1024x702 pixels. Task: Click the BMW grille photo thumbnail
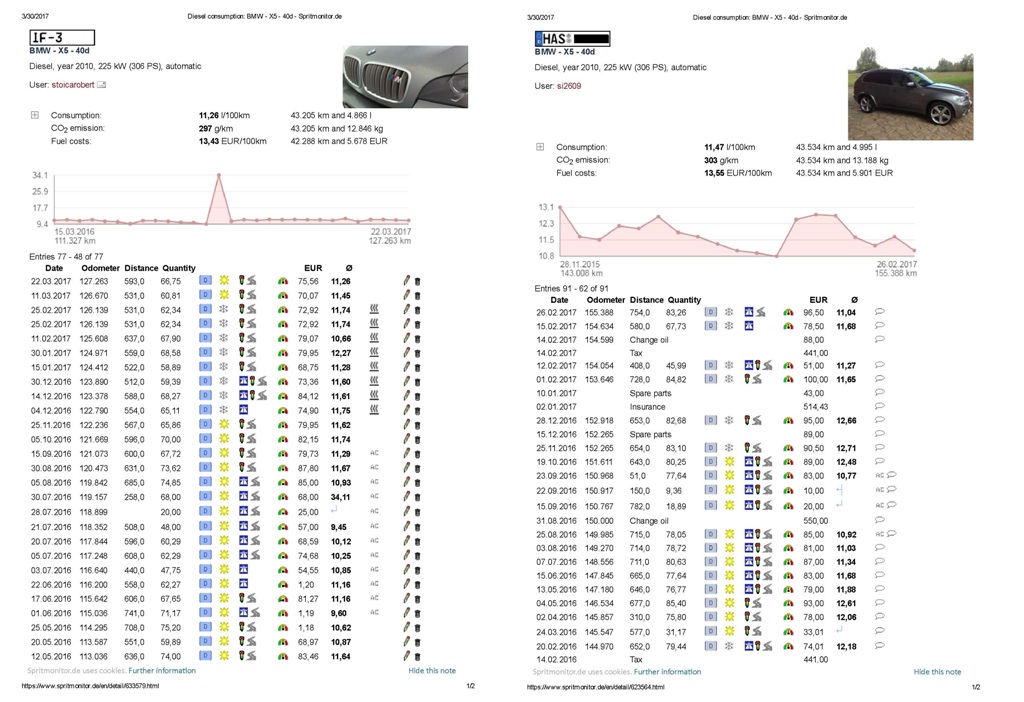pos(404,76)
